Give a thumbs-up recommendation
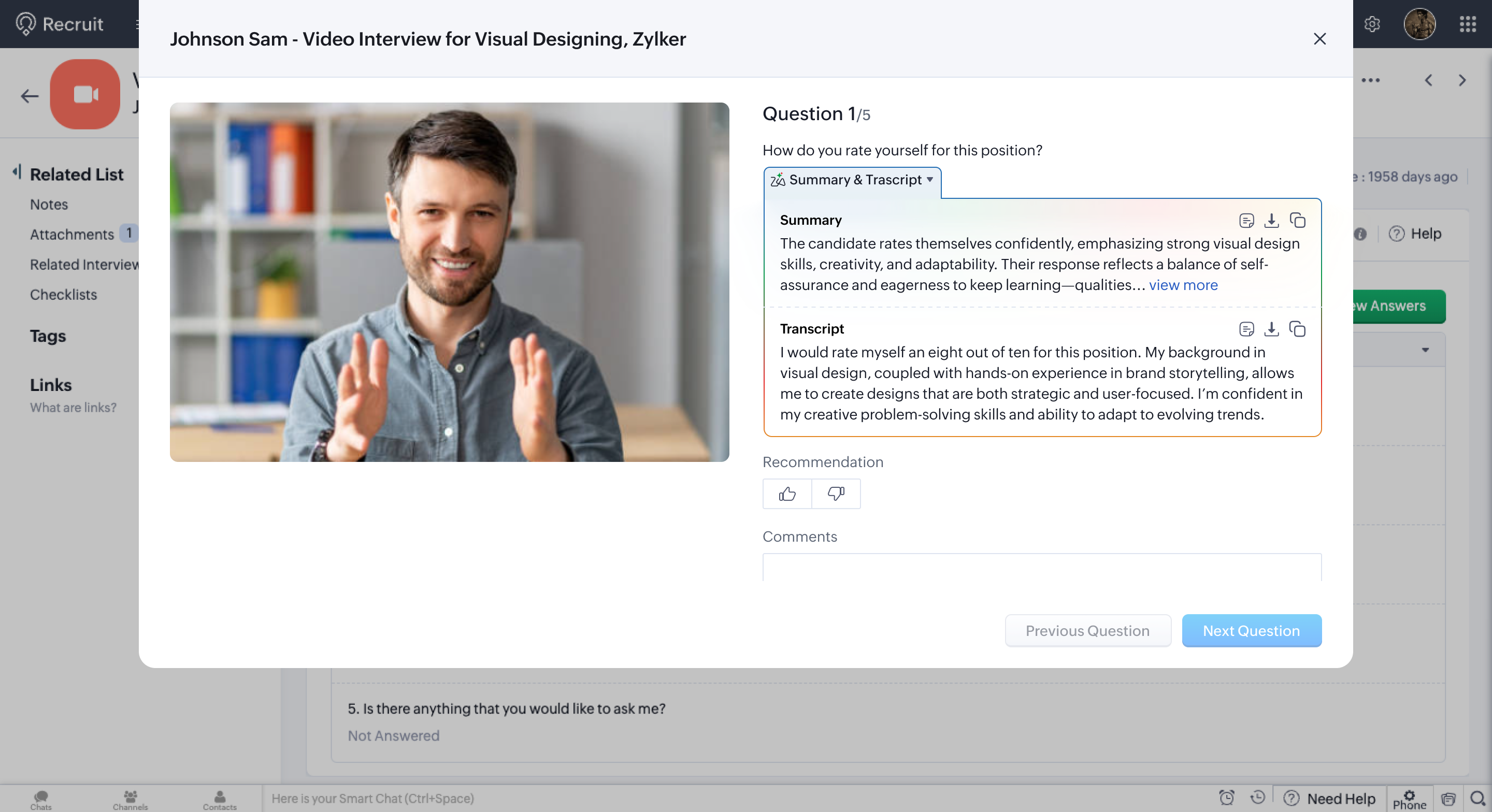Viewport: 1492px width, 812px height. 786,494
